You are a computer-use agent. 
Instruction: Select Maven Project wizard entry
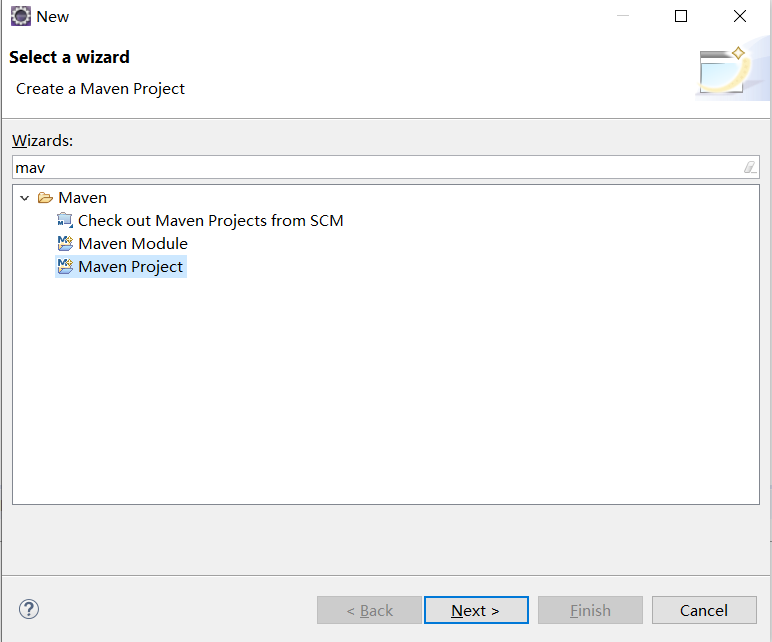pyautogui.click(x=130, y=266)
